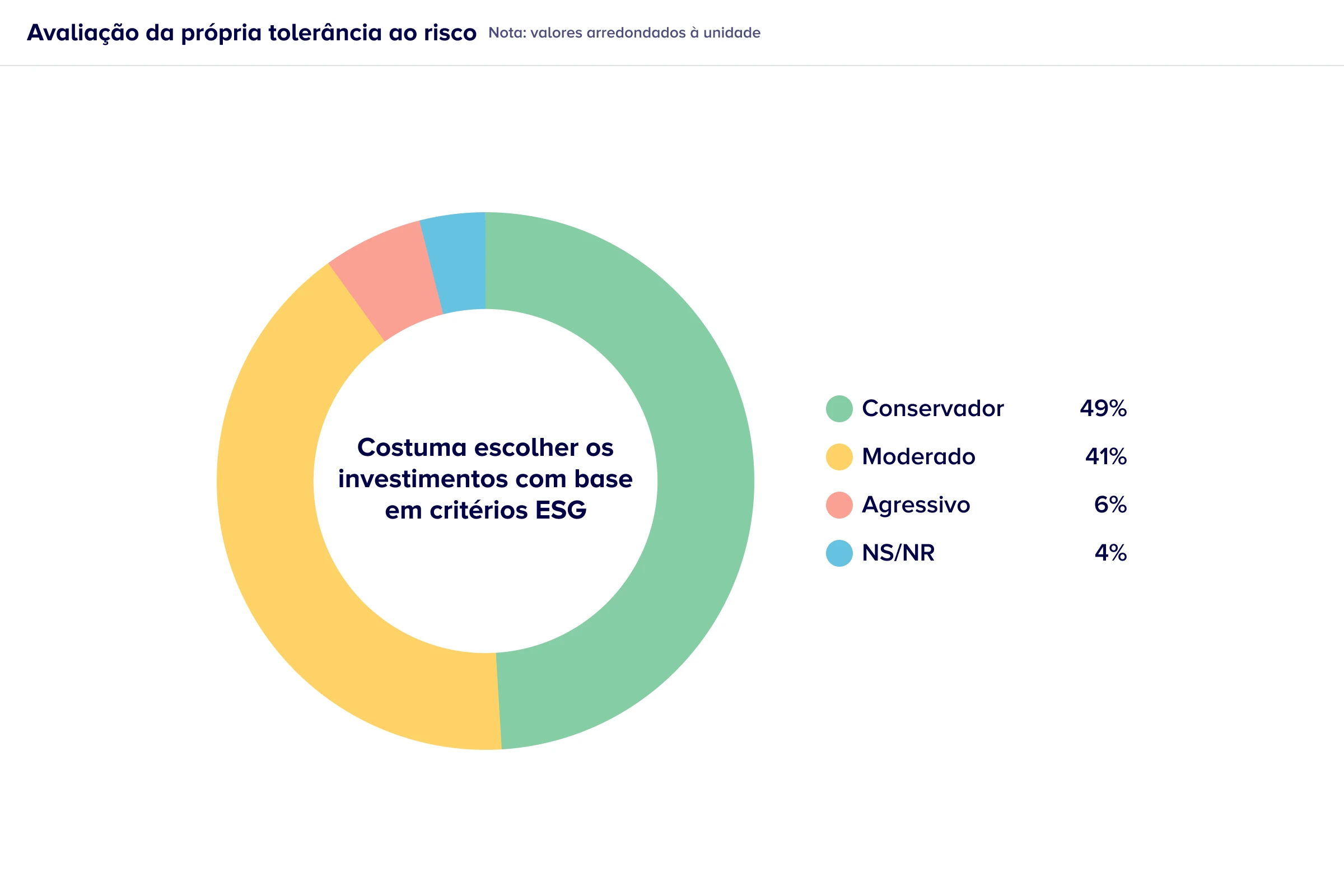Click the pink Agressivo legend dot
The width and height of the screenshot is (1344, 896).
[x=839, y=505]
